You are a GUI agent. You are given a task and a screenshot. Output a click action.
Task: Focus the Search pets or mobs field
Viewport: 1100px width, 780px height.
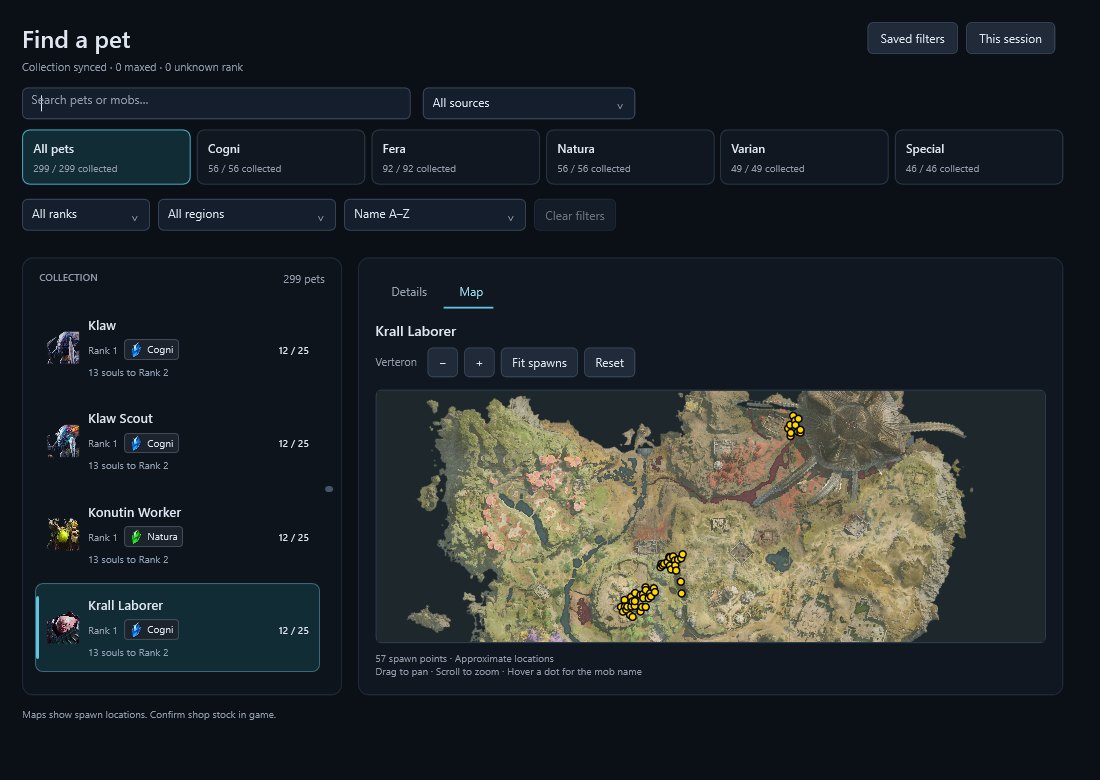click(x=216, y=103)
